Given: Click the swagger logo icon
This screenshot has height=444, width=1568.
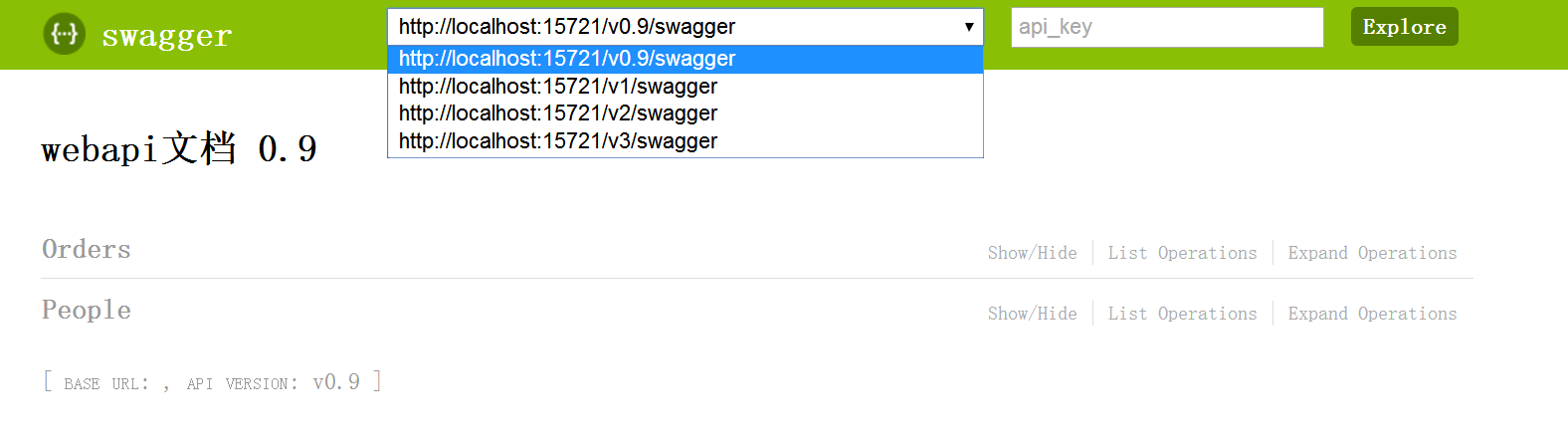Looking at the screenshot, I should pyautogui.click(x=65, y=34).
